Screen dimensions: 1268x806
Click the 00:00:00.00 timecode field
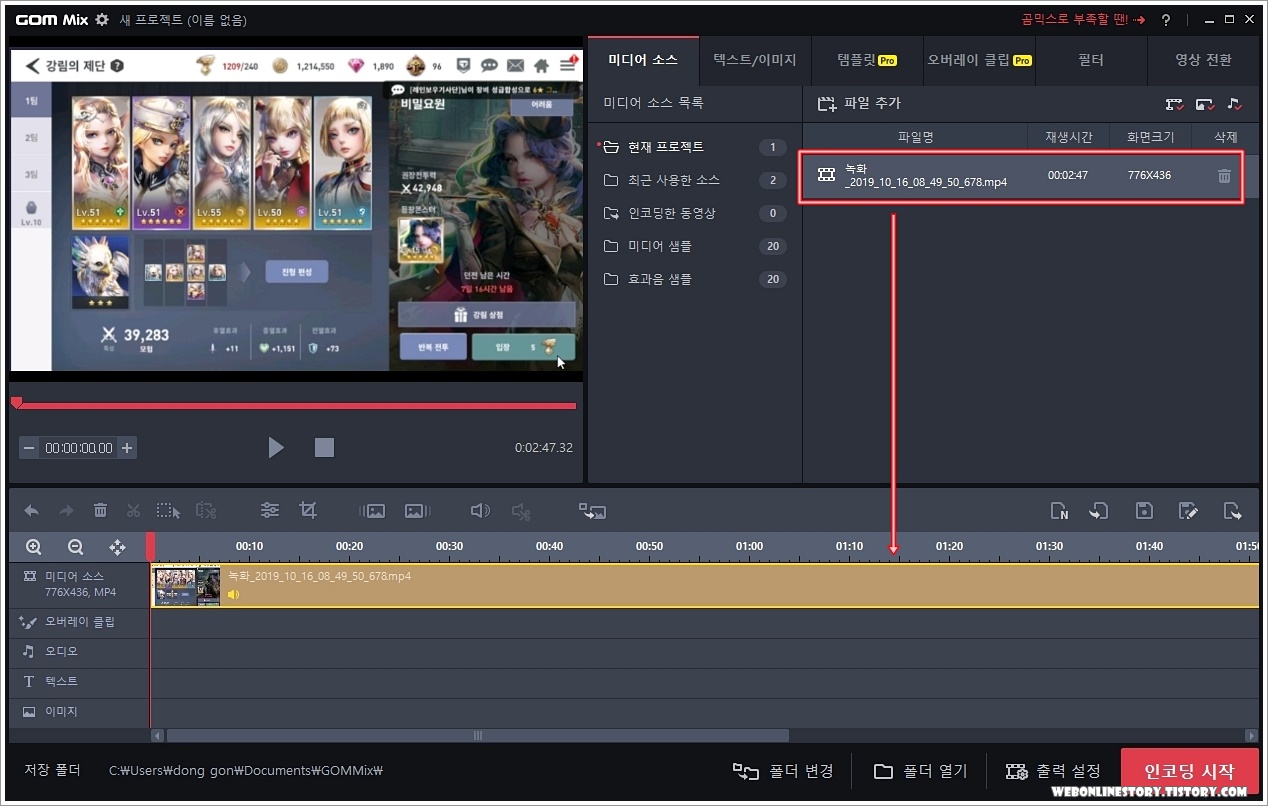tap(78, 448)
